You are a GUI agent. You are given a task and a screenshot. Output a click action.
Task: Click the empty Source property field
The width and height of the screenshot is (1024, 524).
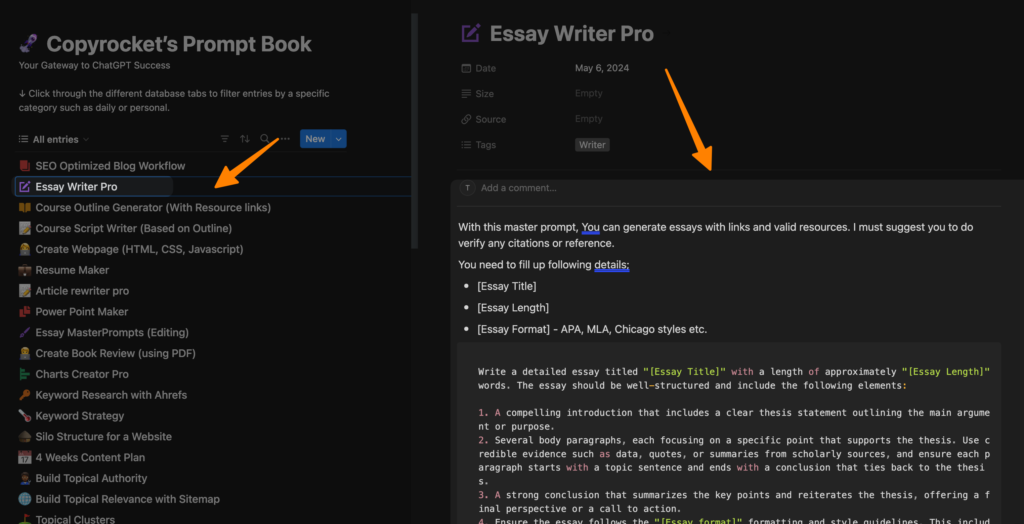(x=589, y=119)
